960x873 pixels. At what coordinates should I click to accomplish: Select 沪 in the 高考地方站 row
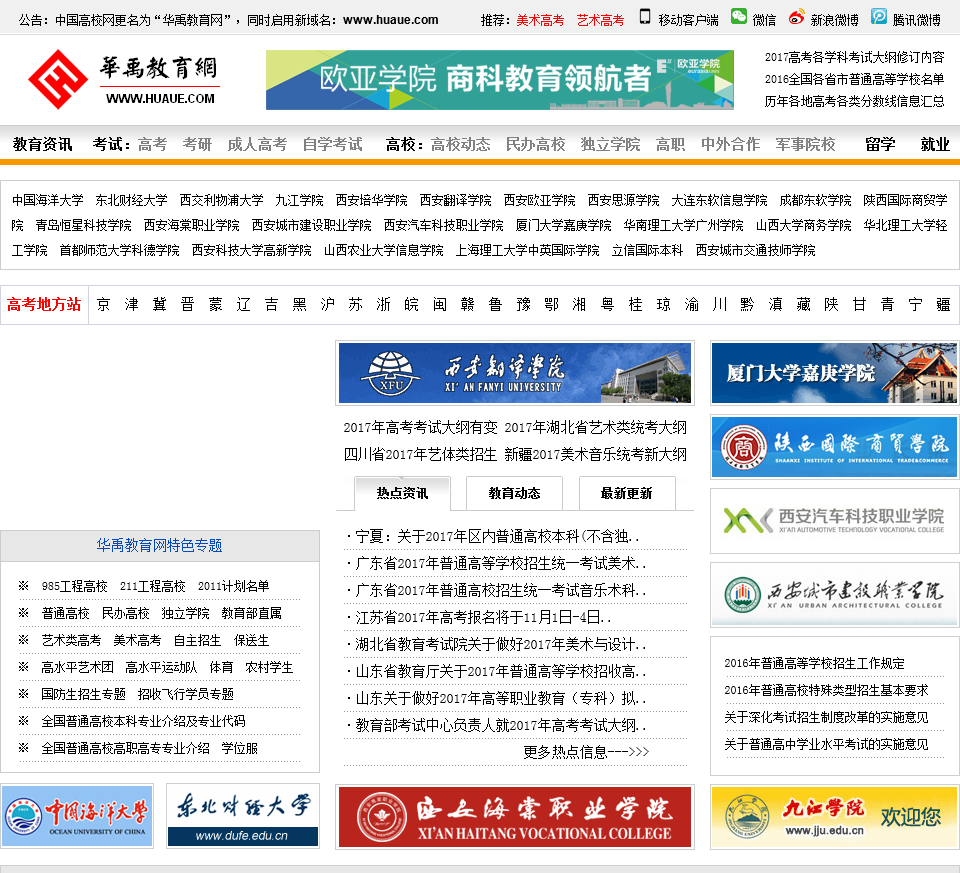click(x=328, y=304)
